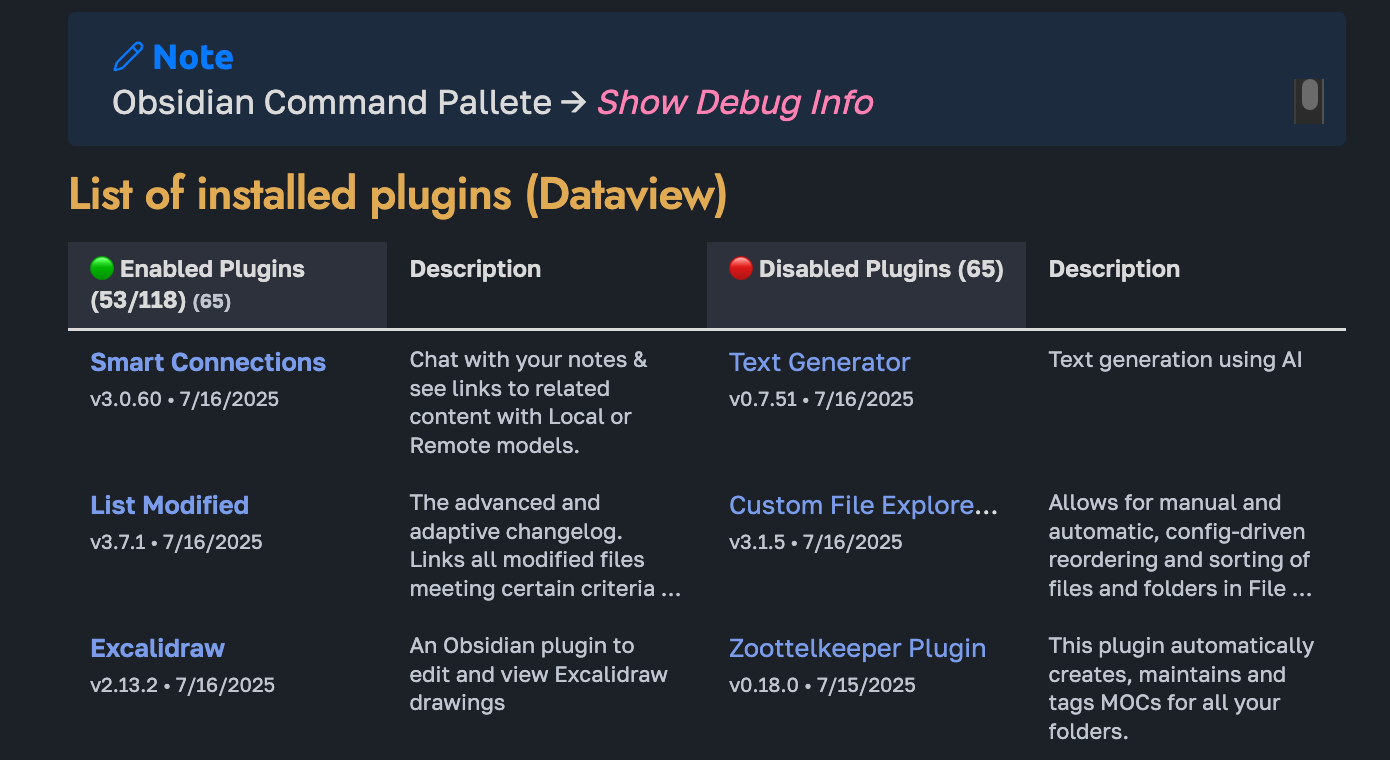Open the List Modified plugin link
1390x760 pixels.
(x=169, y=505)
